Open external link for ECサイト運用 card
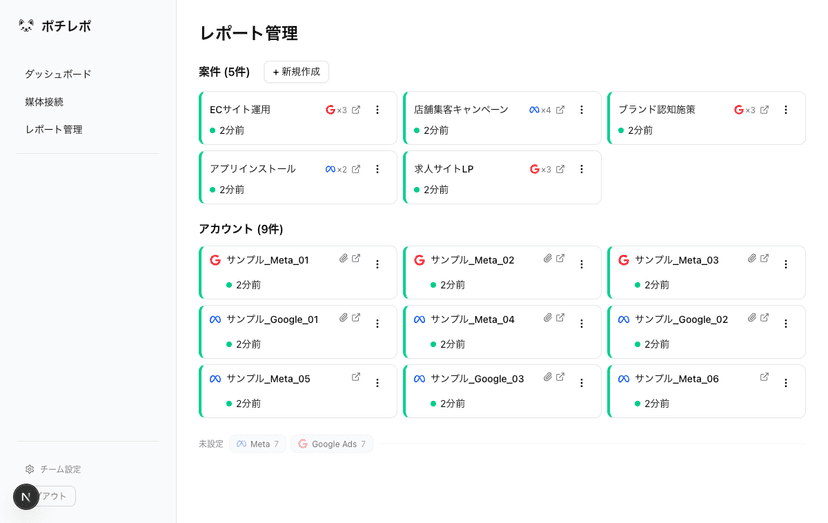The width and height of the screenshot is (828, 523). (x=356, y=110)
